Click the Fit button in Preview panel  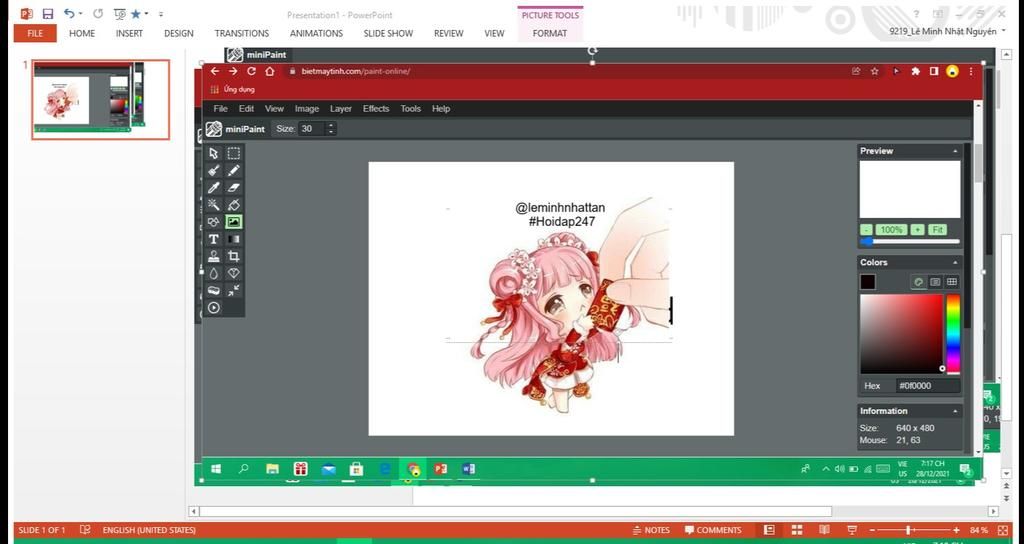pyautogui.click(x=938, y=230)
